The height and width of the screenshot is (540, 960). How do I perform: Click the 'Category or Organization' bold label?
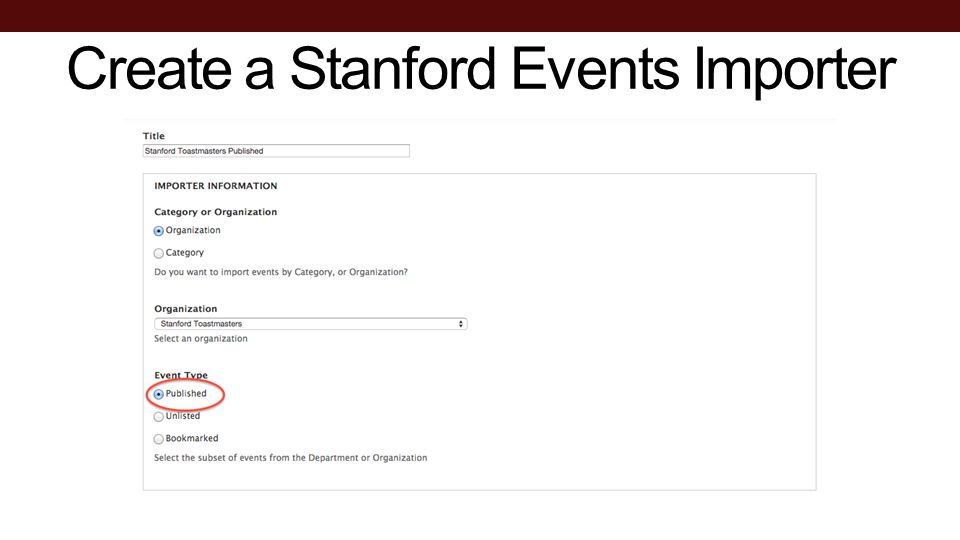click(216, 212)
